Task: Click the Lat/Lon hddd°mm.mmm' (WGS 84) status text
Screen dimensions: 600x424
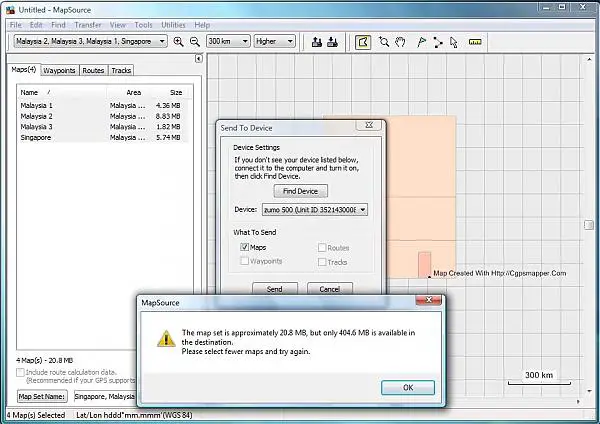Action: [x=134, y=415]
